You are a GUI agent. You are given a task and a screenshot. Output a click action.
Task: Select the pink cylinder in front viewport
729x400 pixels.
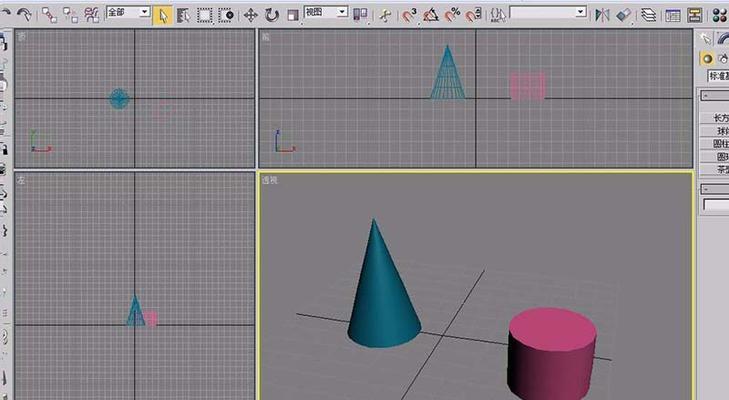click(528, 87)
